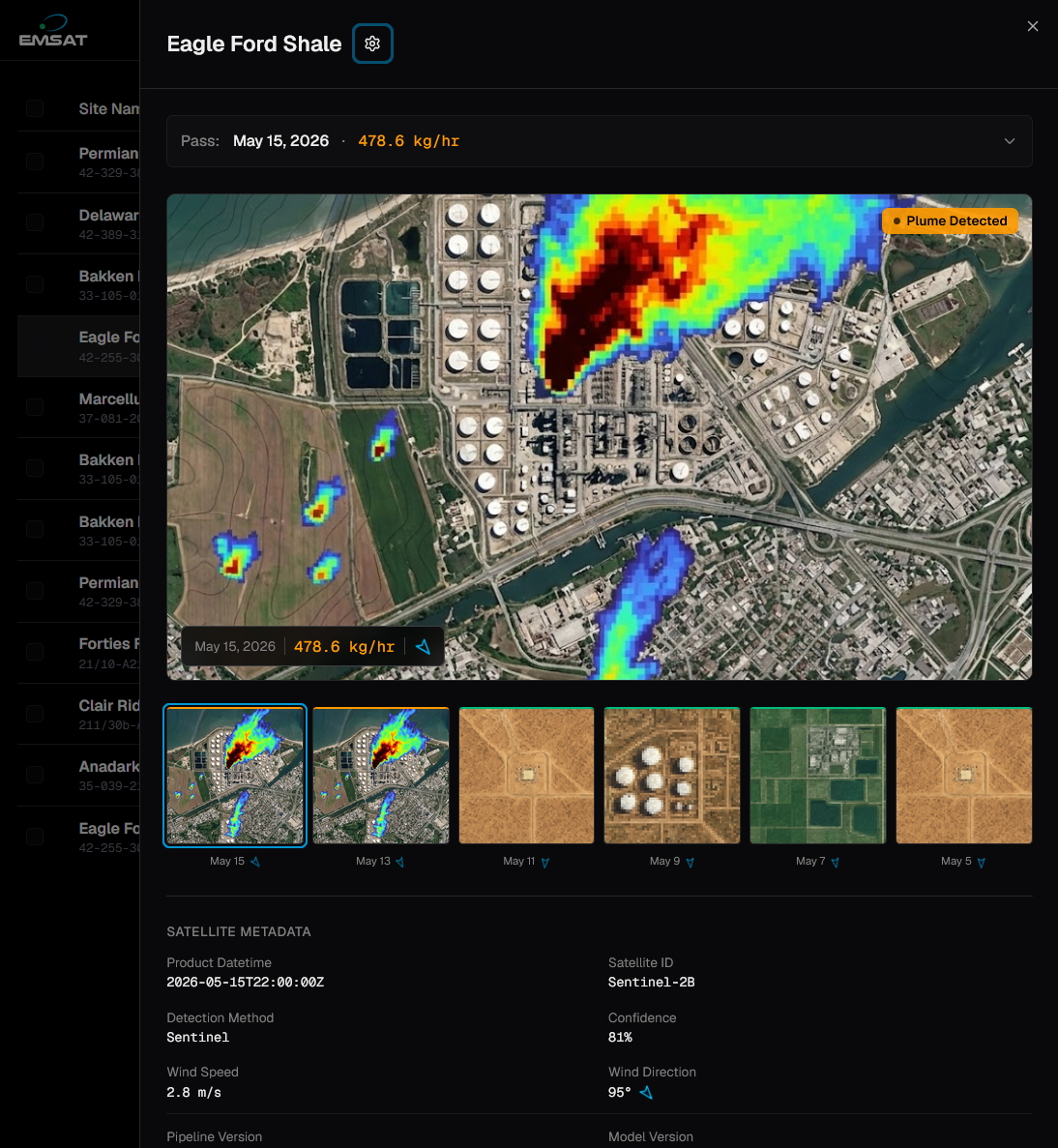Click wind arrow icon next to May 13
This screenshot has height=1148, width=1058.
click(400, 862)
